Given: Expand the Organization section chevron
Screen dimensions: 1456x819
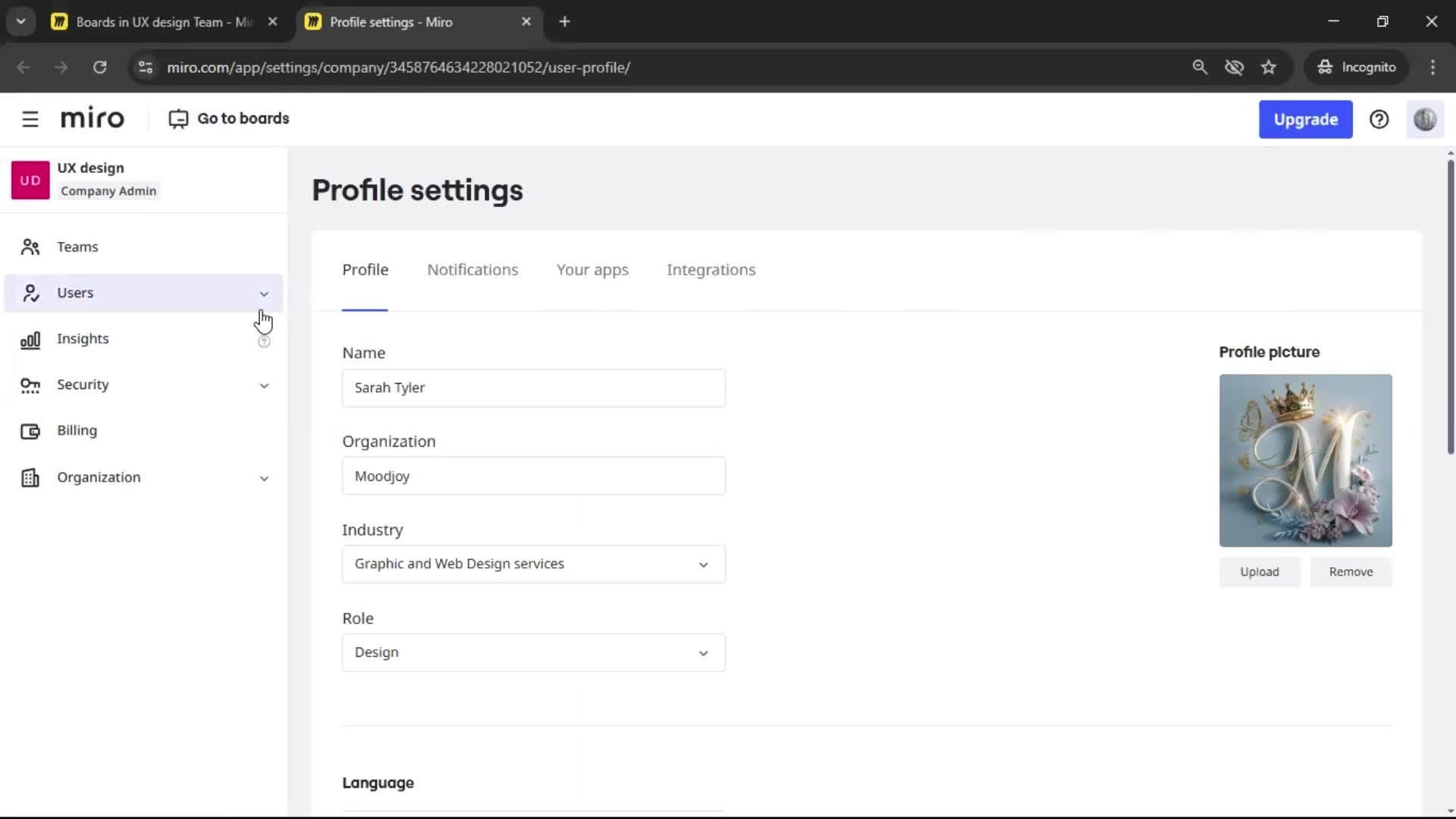Looking at the screenshot, I should coord(264,478).
